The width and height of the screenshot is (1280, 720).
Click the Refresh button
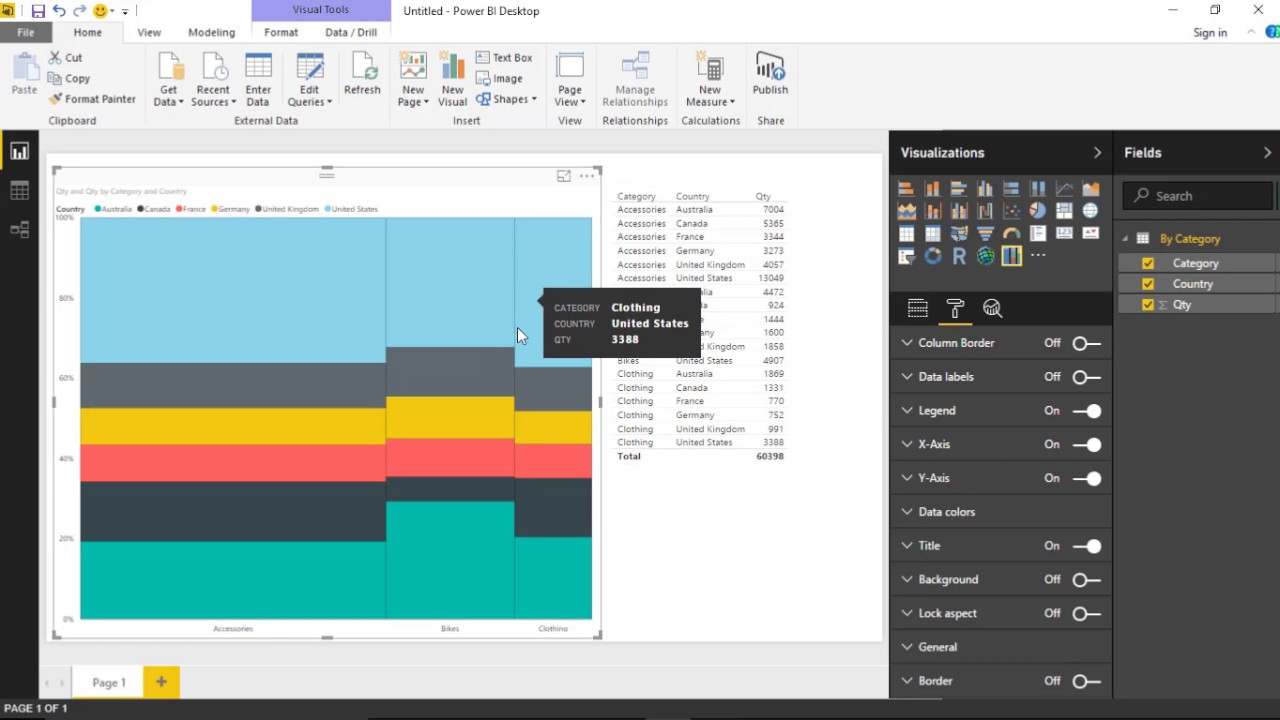coord(362,76)
